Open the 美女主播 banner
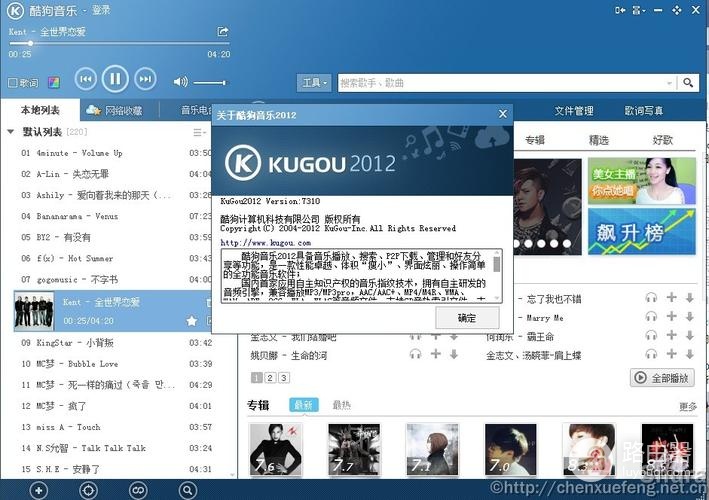709x500 pixels. click(x=642, y=181)
